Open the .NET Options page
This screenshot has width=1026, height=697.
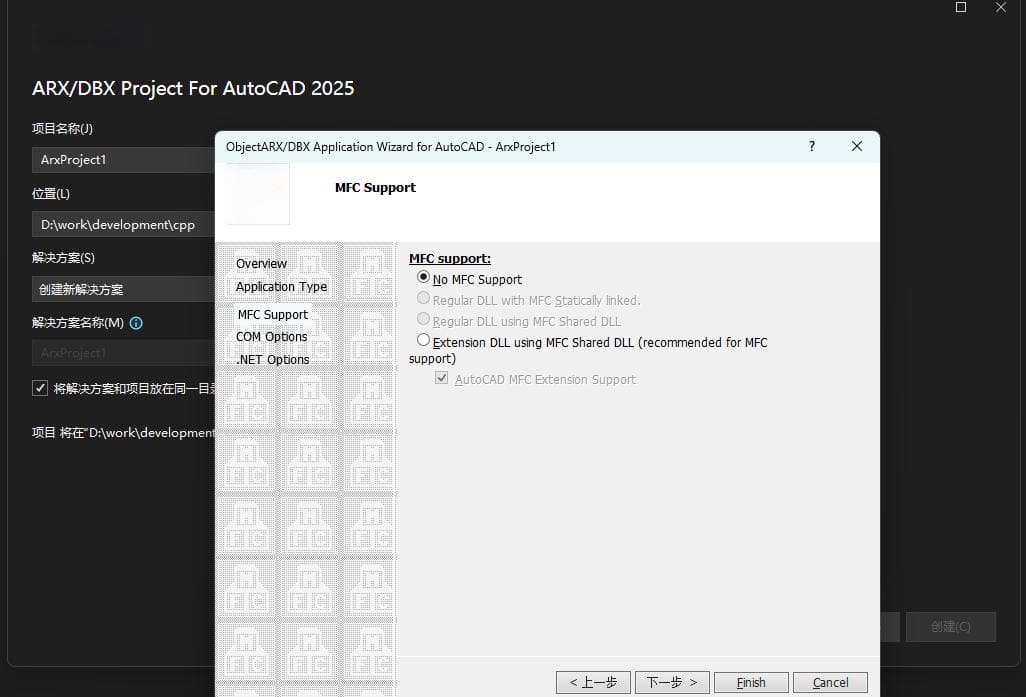tap(273, 360)
